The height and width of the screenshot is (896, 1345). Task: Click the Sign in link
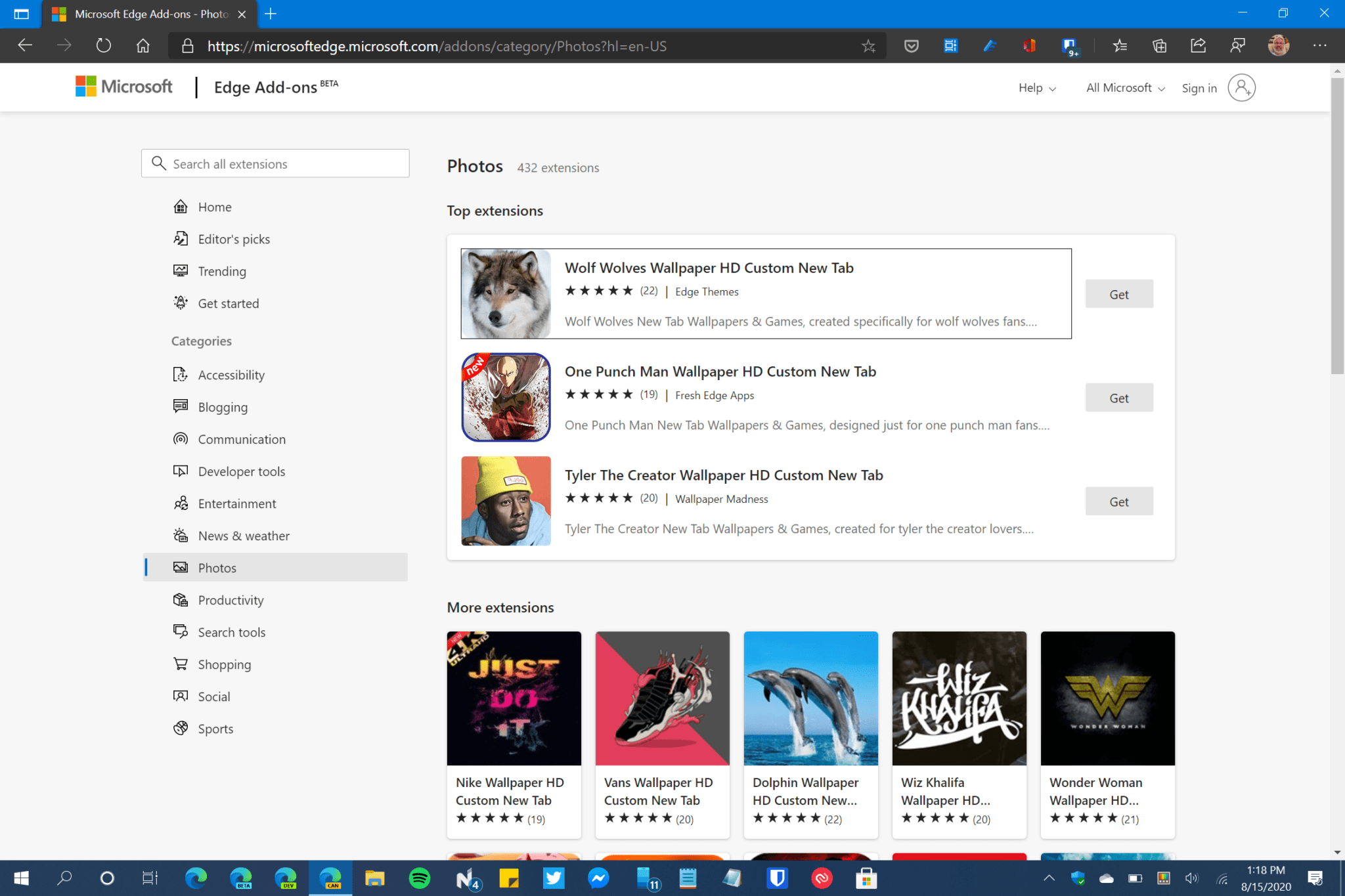pos(1199,87)
